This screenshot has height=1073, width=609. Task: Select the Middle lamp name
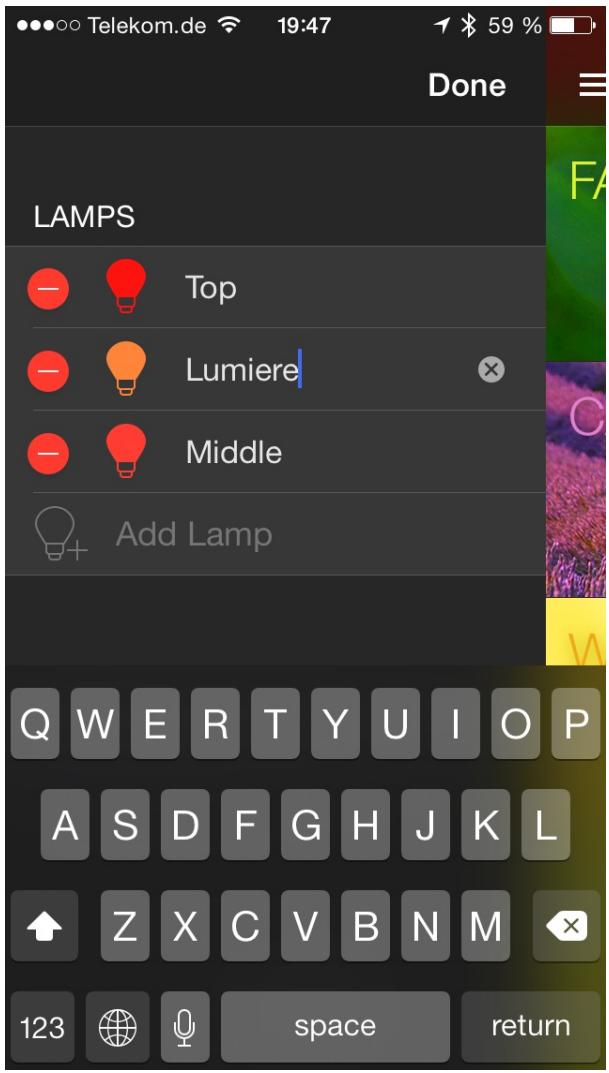pos(234,452)
